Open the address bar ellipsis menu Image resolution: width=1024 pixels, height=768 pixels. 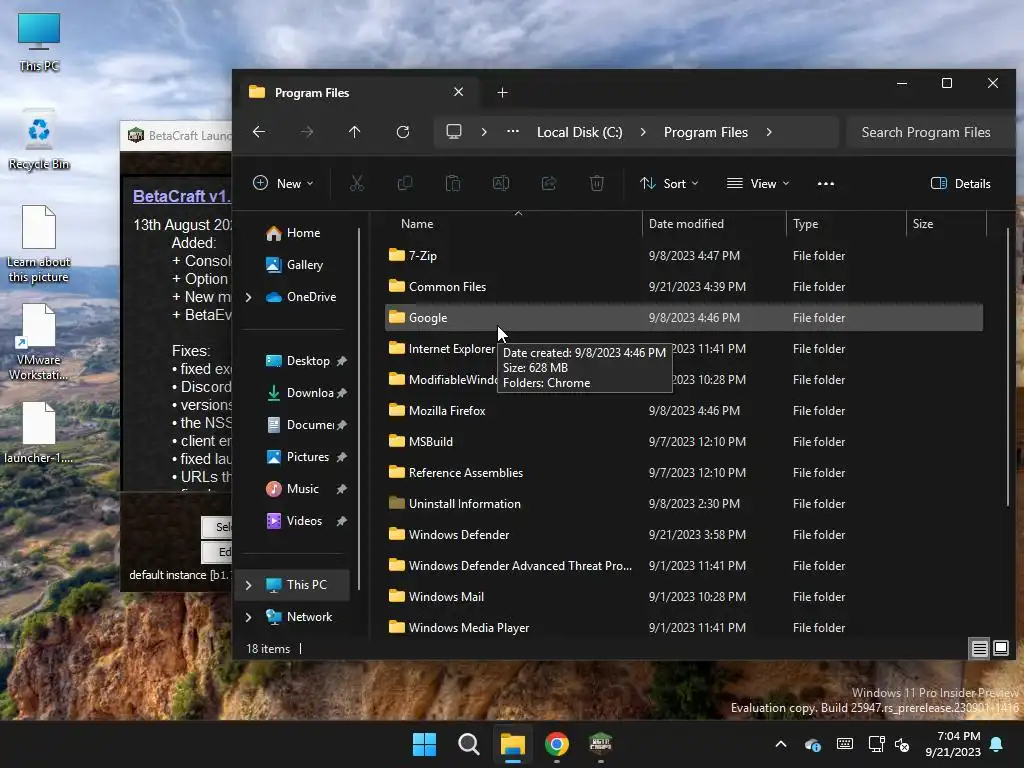(x=513, y=132)
